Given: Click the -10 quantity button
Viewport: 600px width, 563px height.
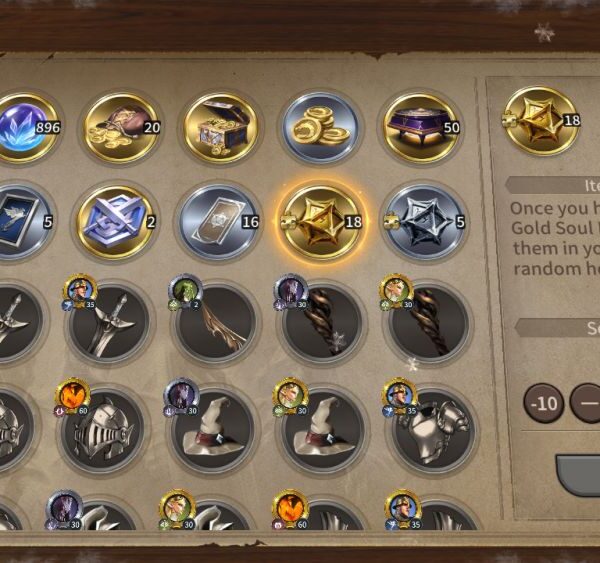Looking at the screenshot, I should [544, 403].
